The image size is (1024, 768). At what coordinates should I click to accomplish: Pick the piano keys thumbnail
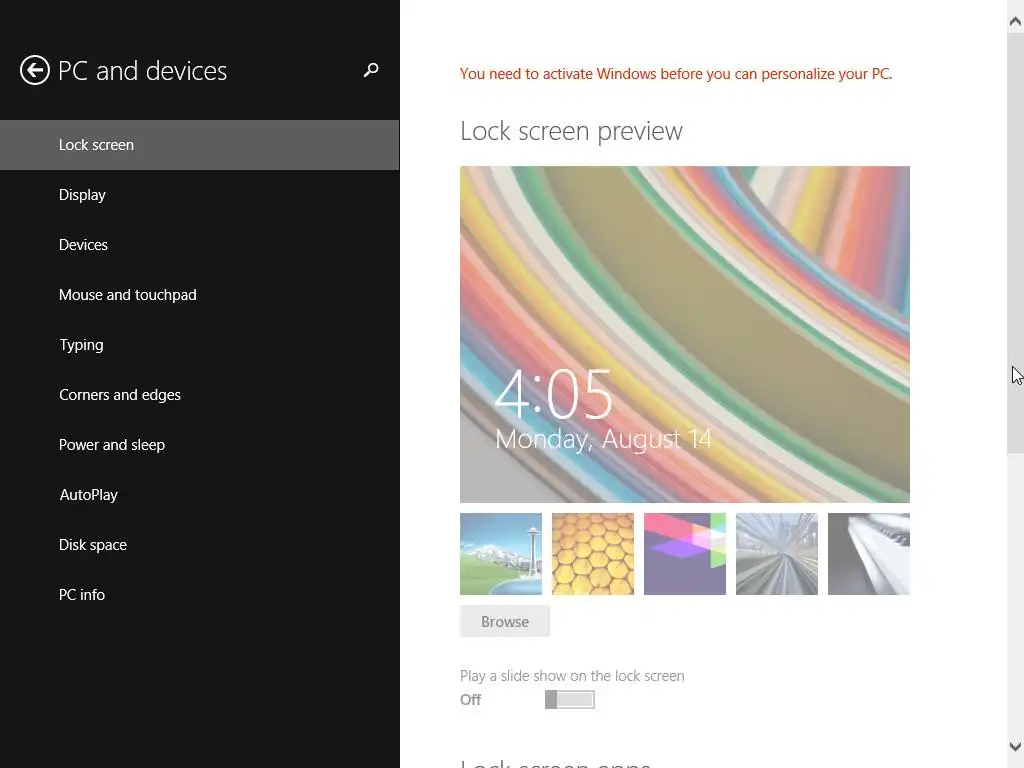pyautogui.click(x=869, y=554)
